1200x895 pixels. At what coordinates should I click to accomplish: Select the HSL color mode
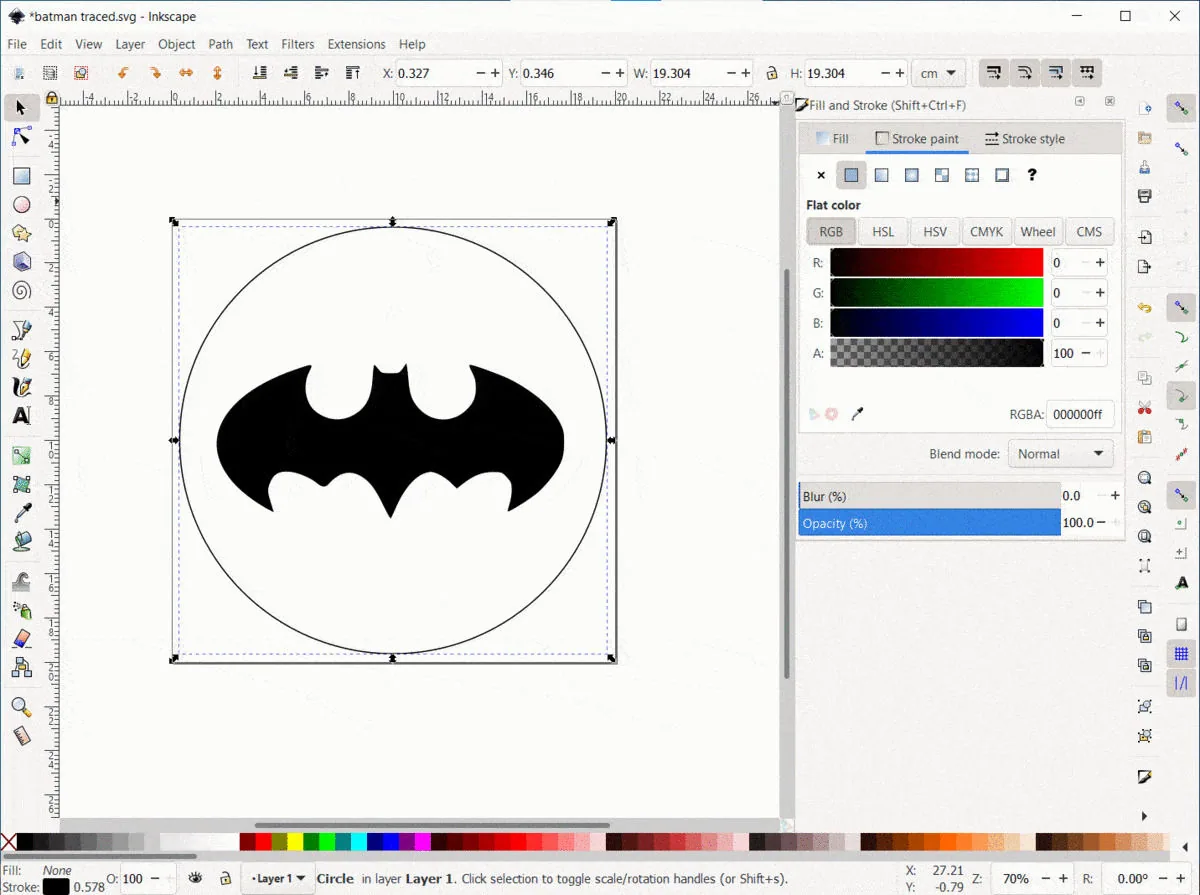[x=883, y=231]
